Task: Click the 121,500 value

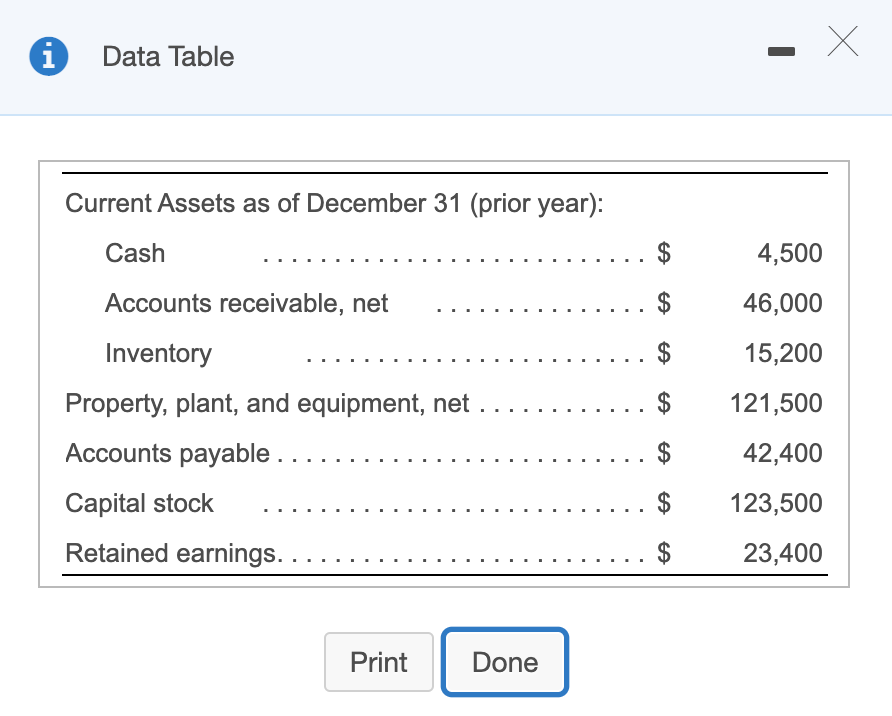Action: point(777,403)
